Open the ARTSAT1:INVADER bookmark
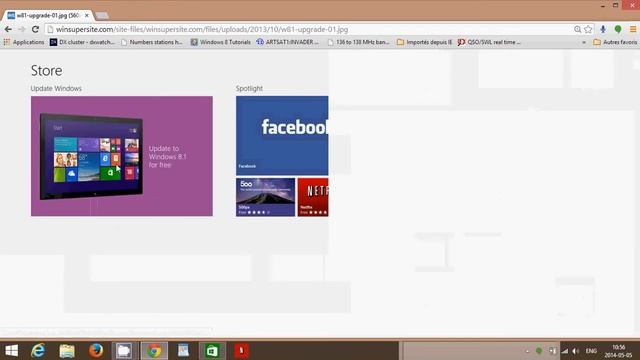 [x=287, y=42]
